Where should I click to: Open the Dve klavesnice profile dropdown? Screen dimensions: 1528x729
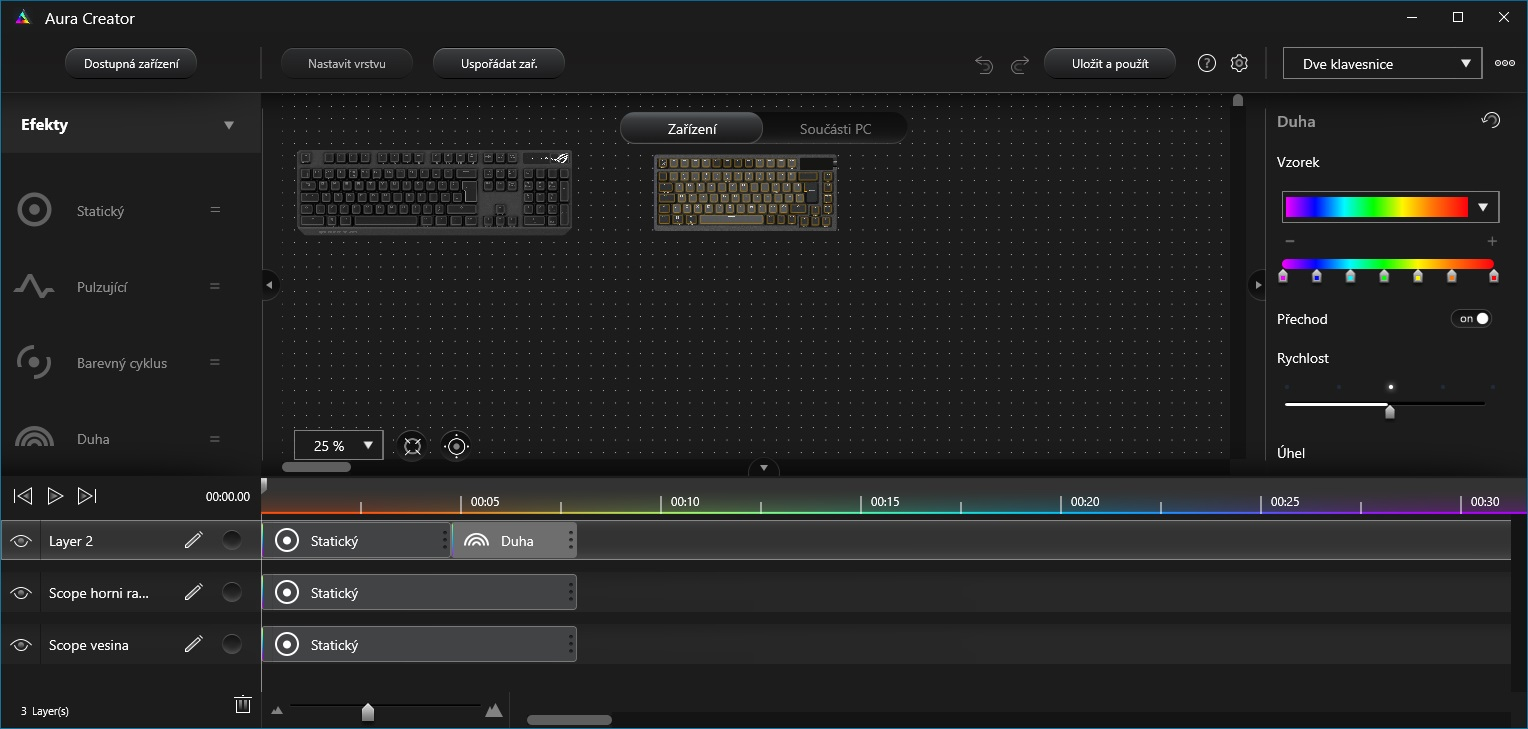(x=1382, y=63)
